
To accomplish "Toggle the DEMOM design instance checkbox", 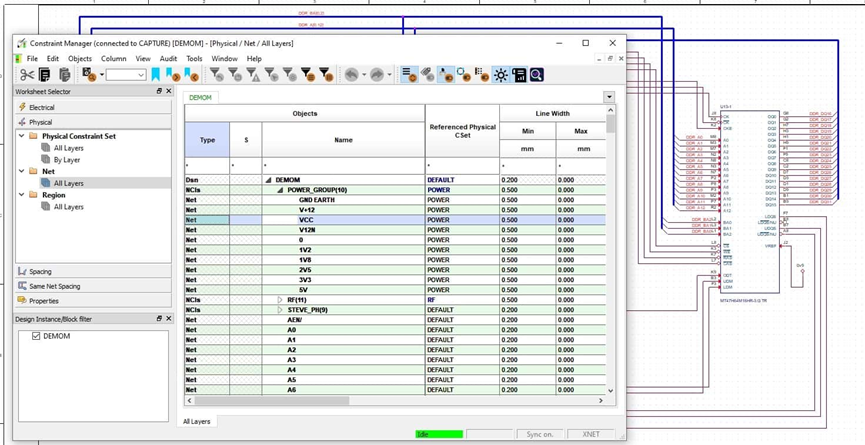I will (x=36, y=336).
